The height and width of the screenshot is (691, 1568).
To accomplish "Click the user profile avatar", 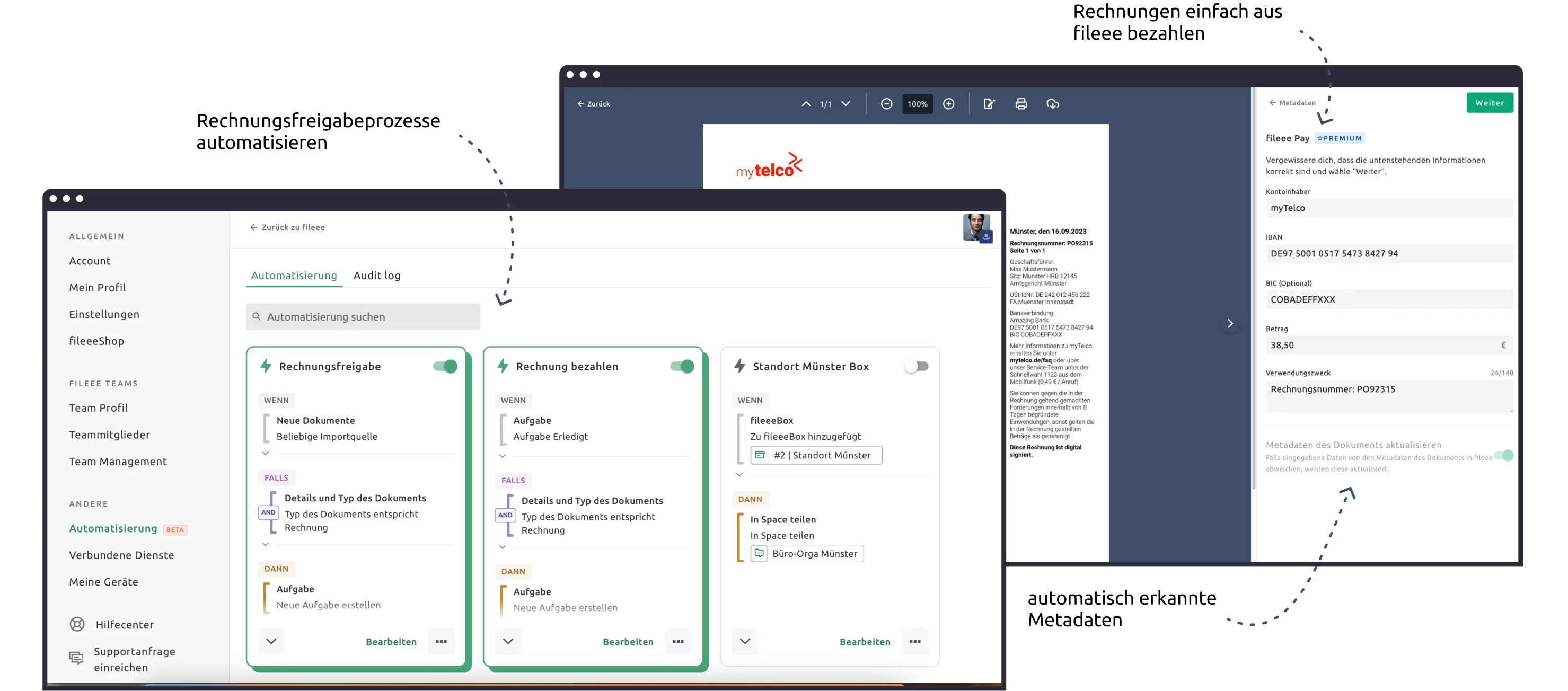I will click(x=977, y=228).
